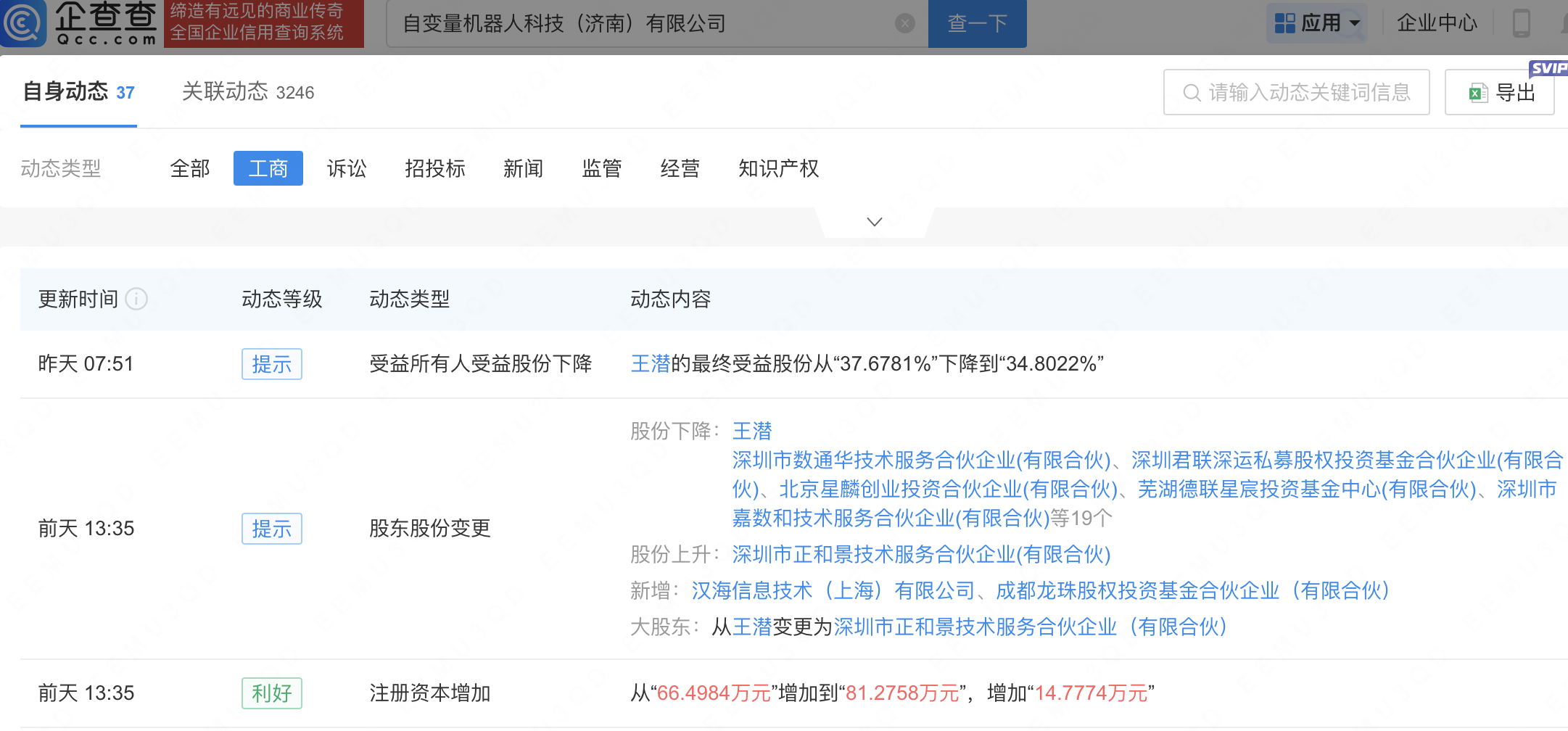Click the info icon beside 更新时间
Screen dimensions: 1568x731
pos(136,299)
